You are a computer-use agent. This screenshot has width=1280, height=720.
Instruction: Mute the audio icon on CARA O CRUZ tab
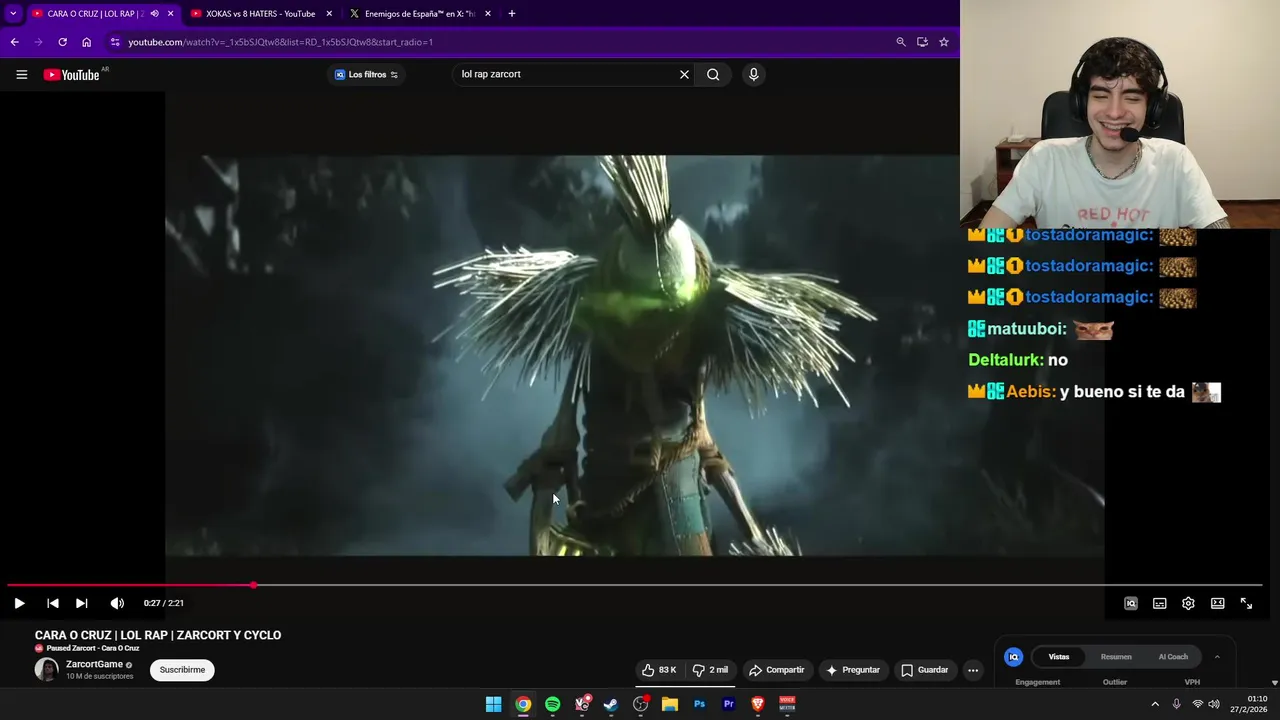[154, 14]
